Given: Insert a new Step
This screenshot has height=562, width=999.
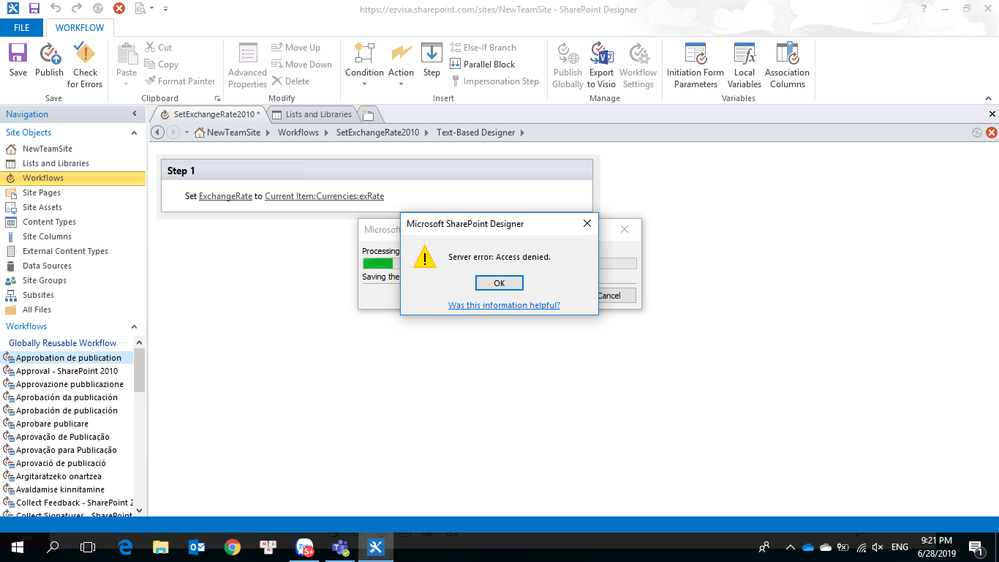Looking at the screenshot, I should 431,60.
